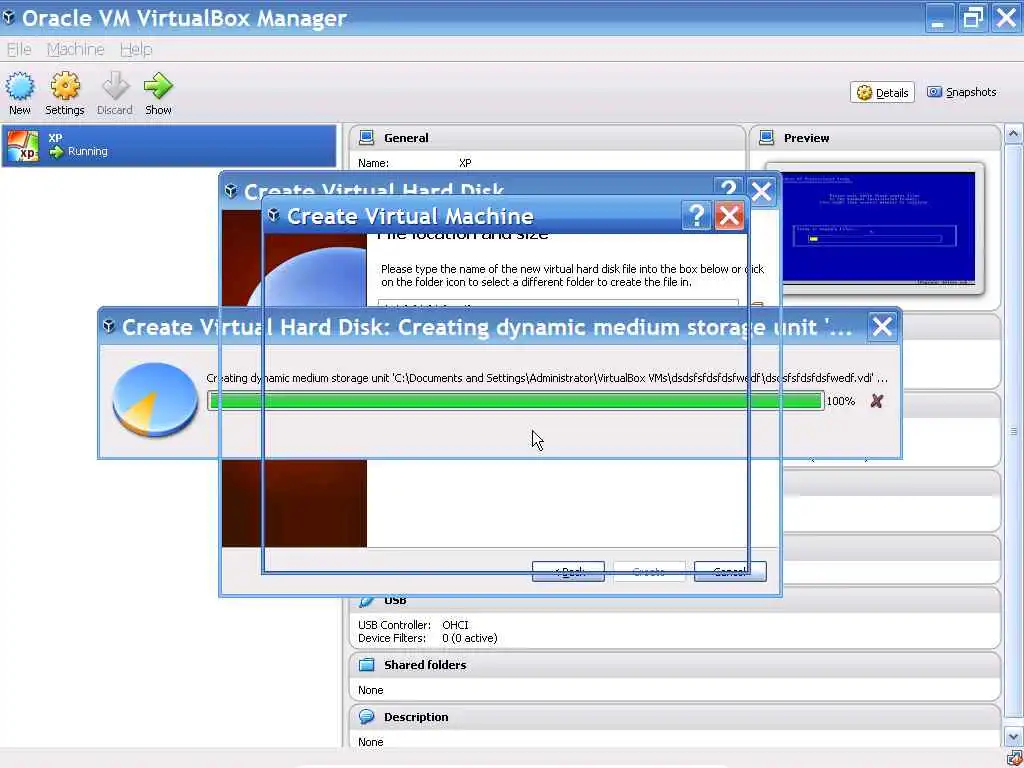Click the pie chart progress icon
Screen dimensions: 1024x768
[155, 400]
